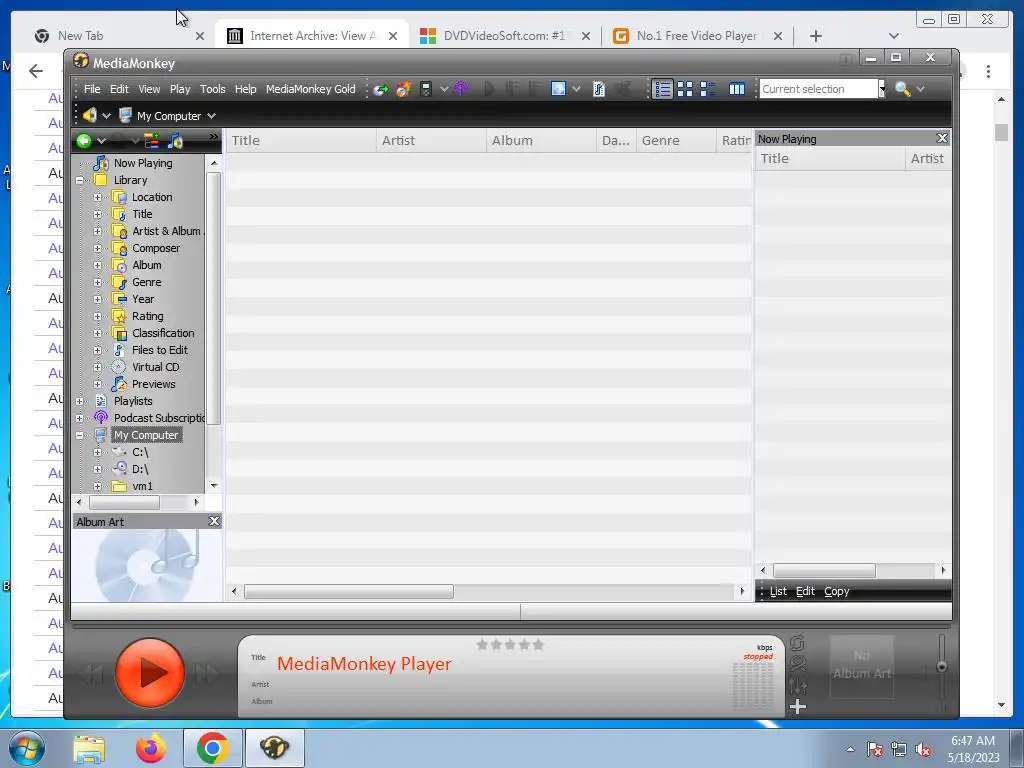This screenshot has width=1024, height=768.
Task: Expand the Location node
Action: click(97, 197)
